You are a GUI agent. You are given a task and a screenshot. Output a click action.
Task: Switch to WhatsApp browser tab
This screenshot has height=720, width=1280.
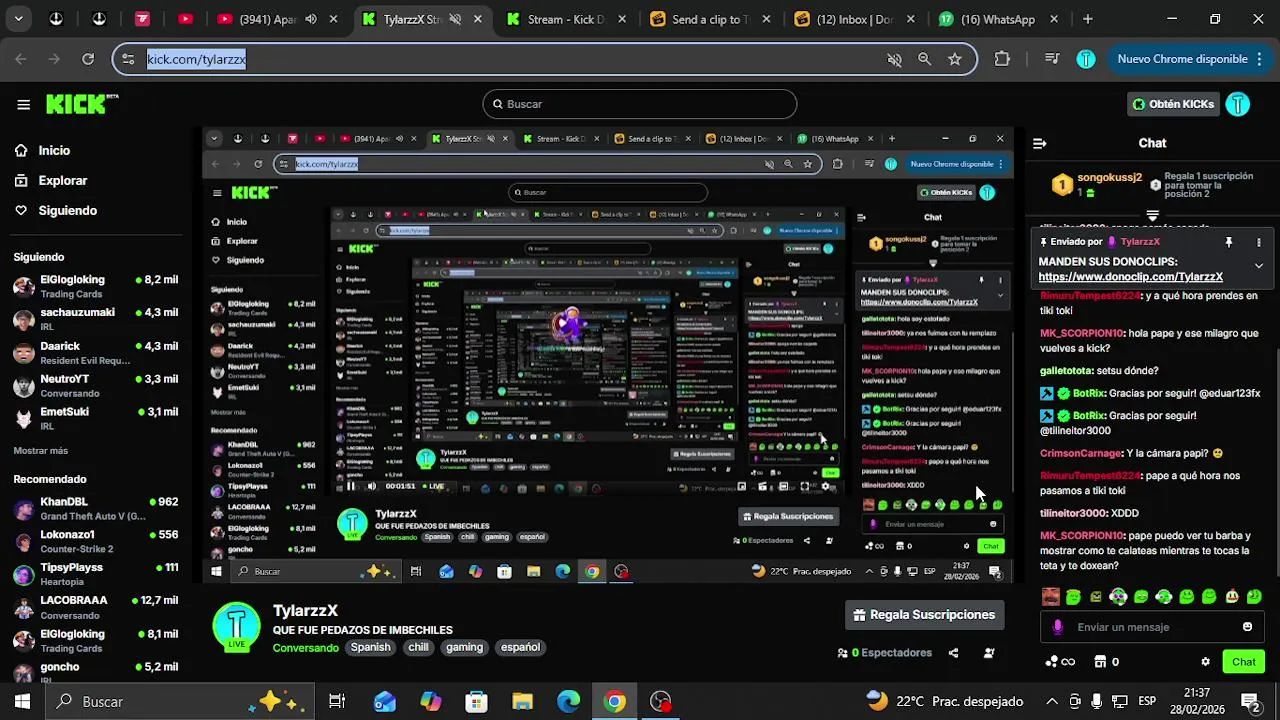[x=998, y=19]
